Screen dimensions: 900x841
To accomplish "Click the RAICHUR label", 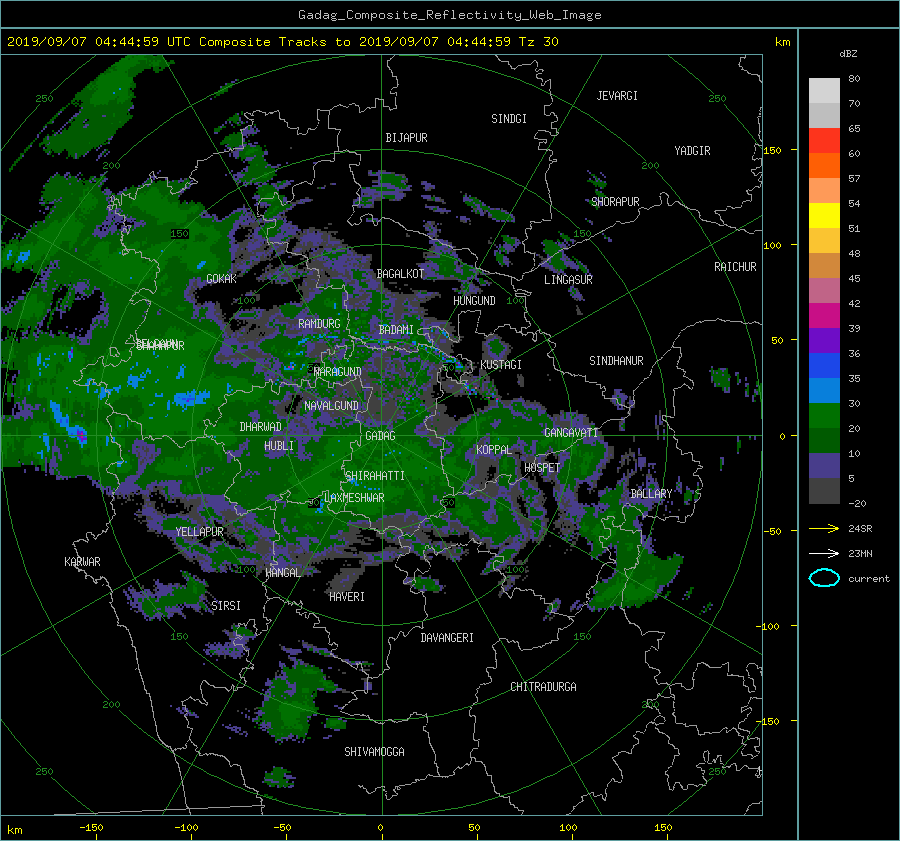I will pyautogui.click(x=735, y=267).
